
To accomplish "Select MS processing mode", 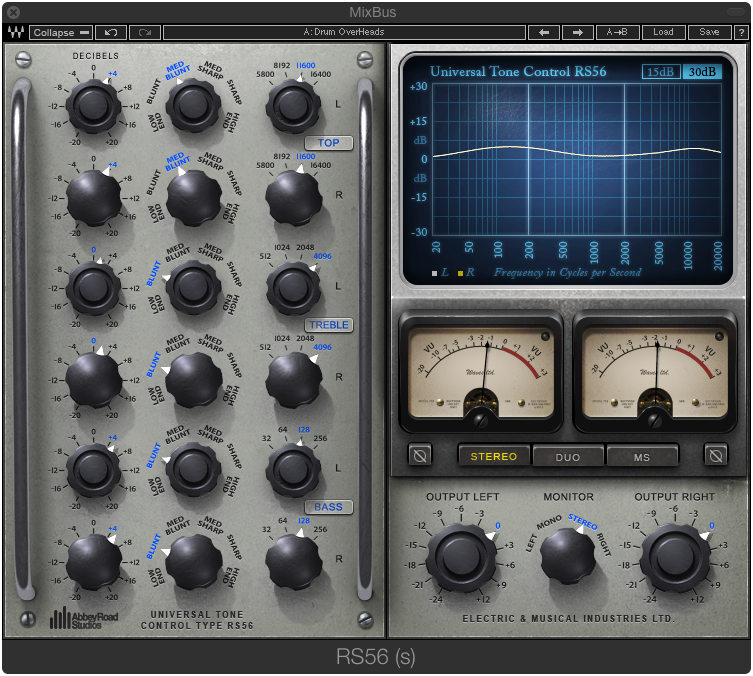I will click(x=642, y=456).
